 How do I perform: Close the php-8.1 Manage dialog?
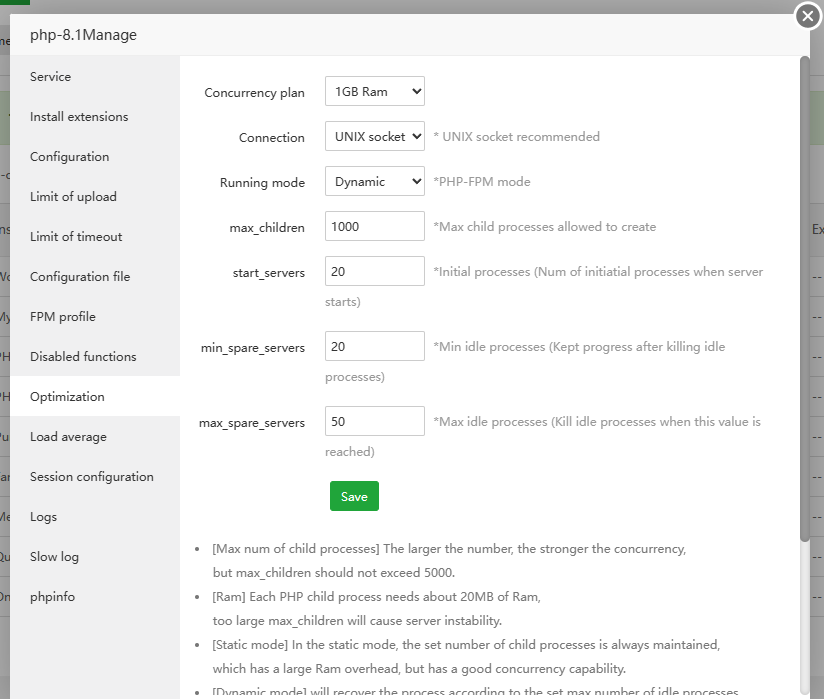click(808, 16)
